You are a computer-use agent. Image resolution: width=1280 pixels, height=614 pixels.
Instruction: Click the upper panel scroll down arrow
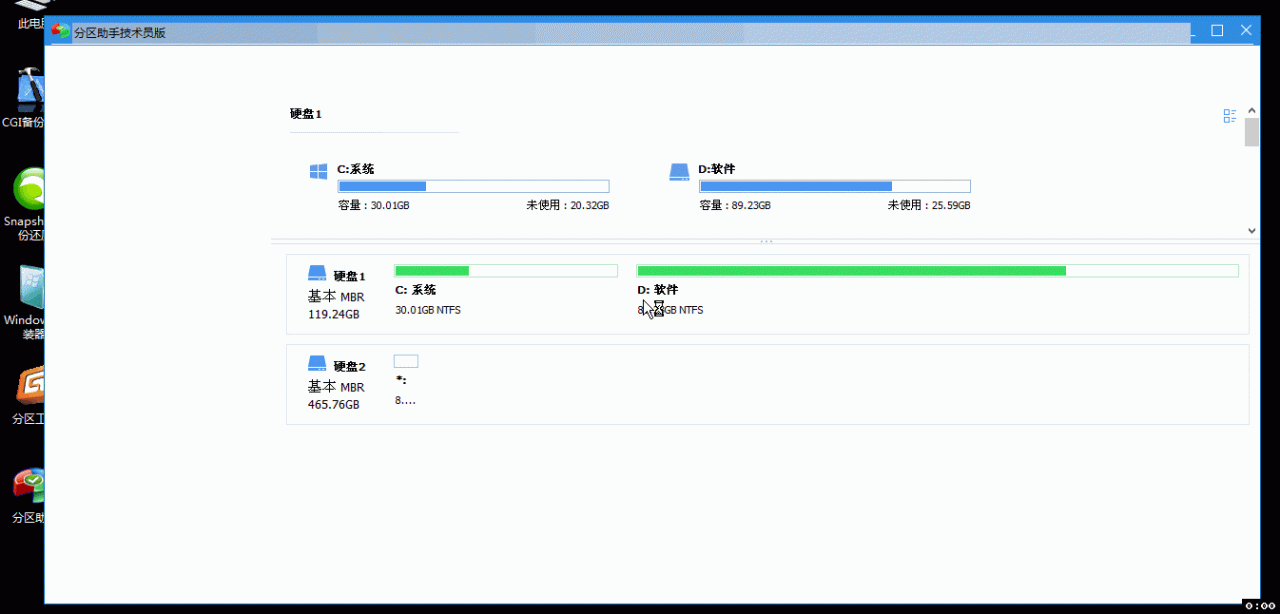point(1252,231)
